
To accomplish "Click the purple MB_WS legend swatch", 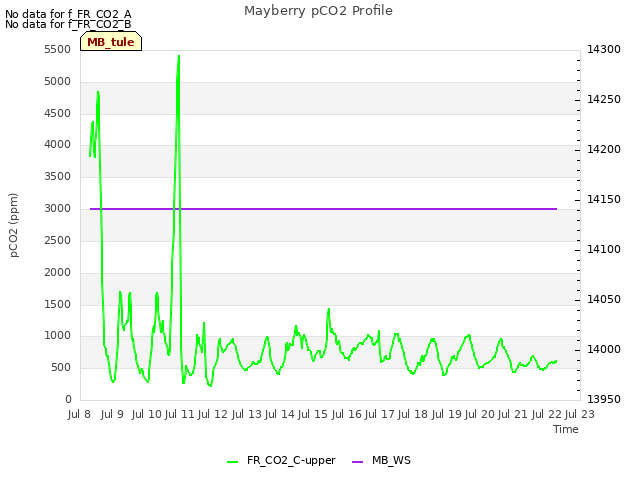I will tap(358, 462).
